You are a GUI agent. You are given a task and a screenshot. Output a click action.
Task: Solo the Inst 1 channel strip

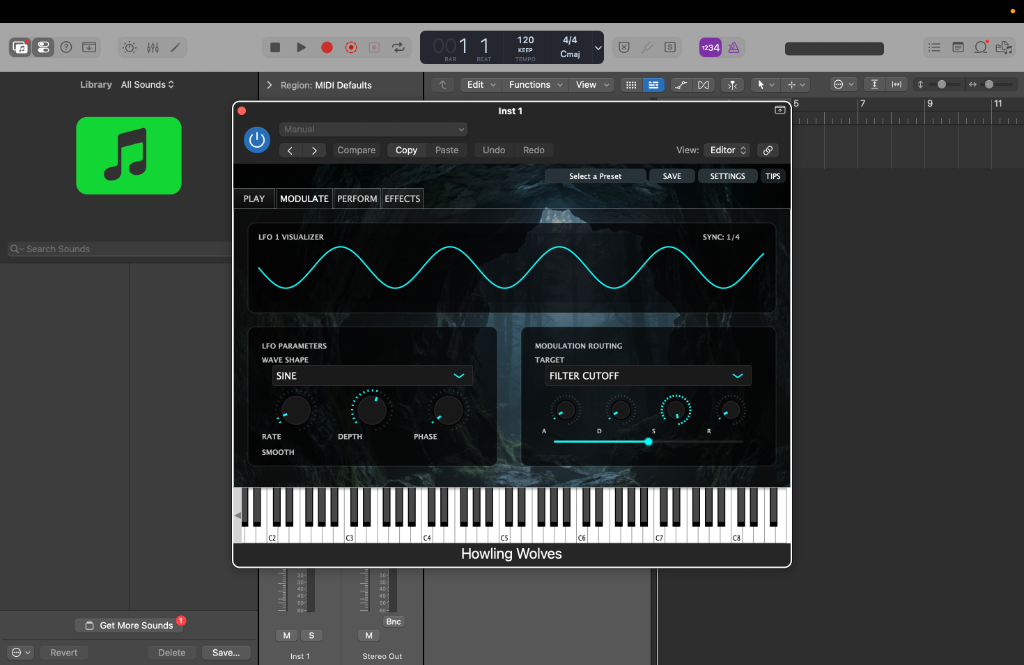(313, 635)
